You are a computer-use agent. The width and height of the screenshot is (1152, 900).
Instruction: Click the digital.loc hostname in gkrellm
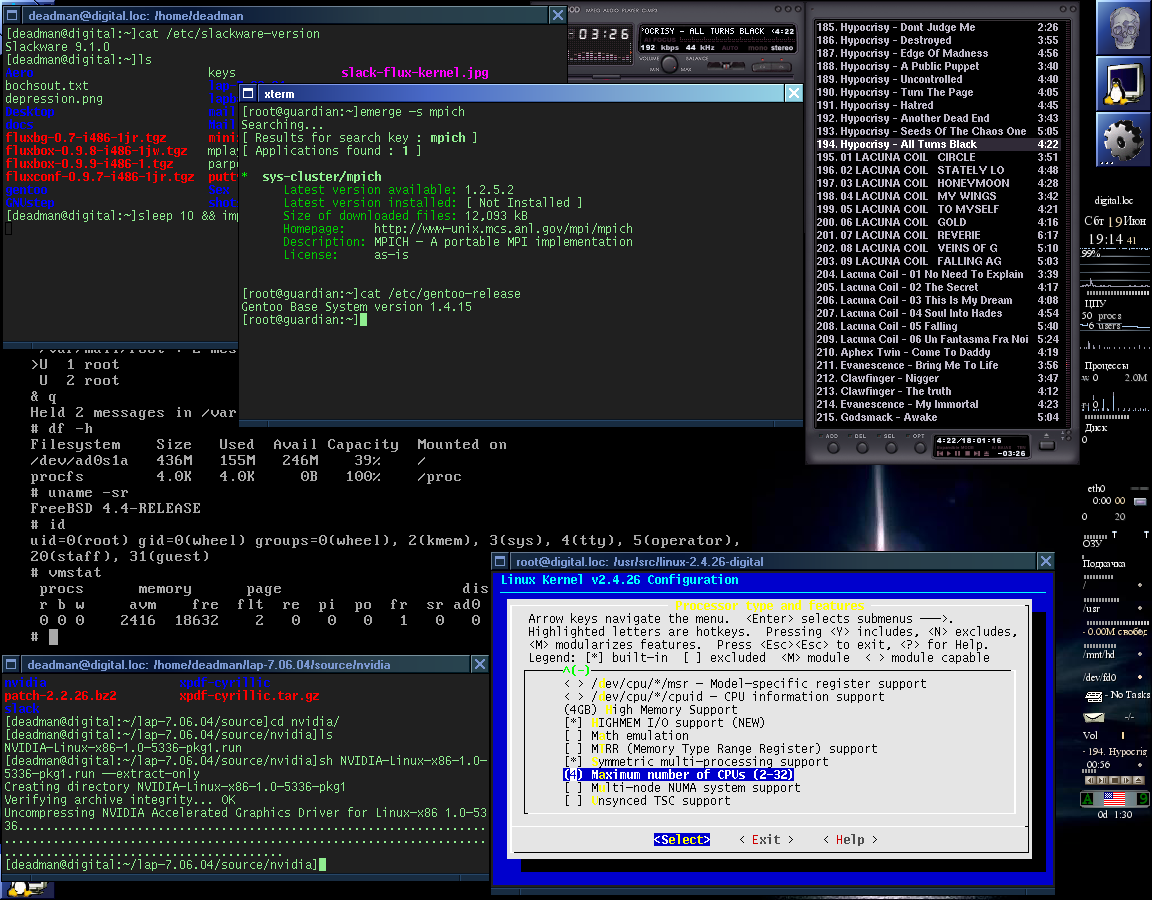coord(1114,201)
